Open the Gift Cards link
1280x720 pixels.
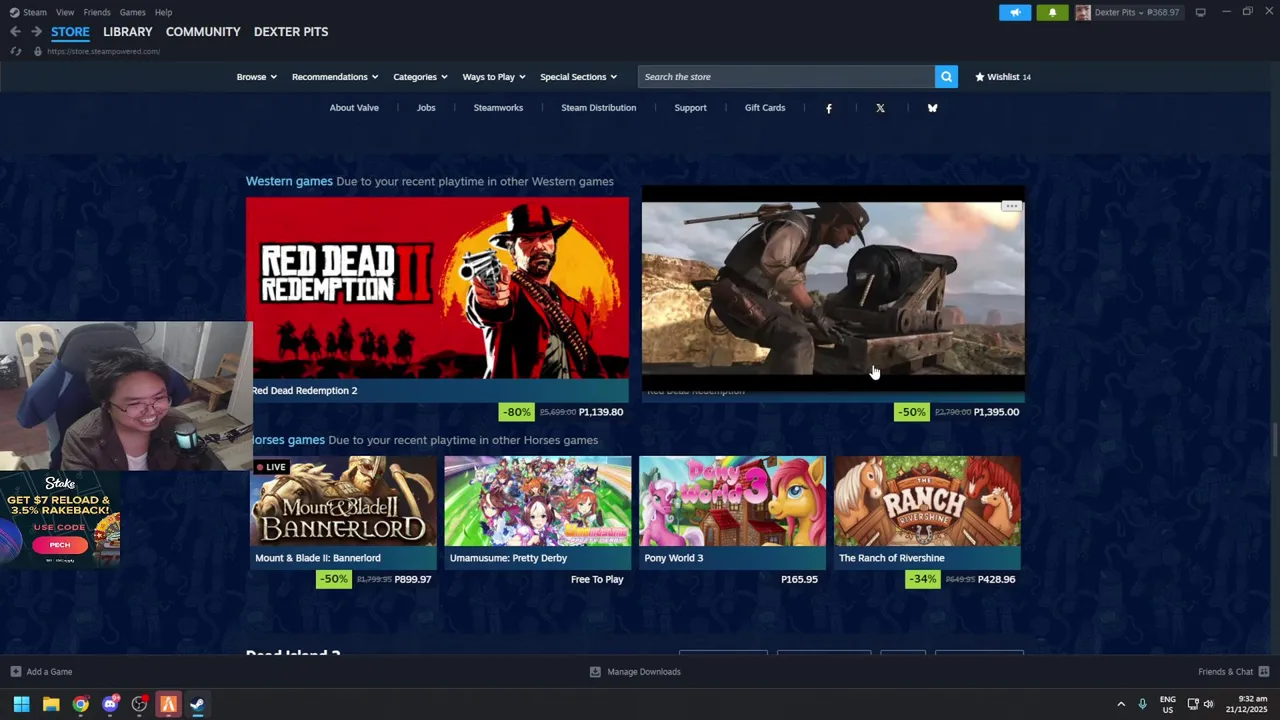tap(765, 108)
